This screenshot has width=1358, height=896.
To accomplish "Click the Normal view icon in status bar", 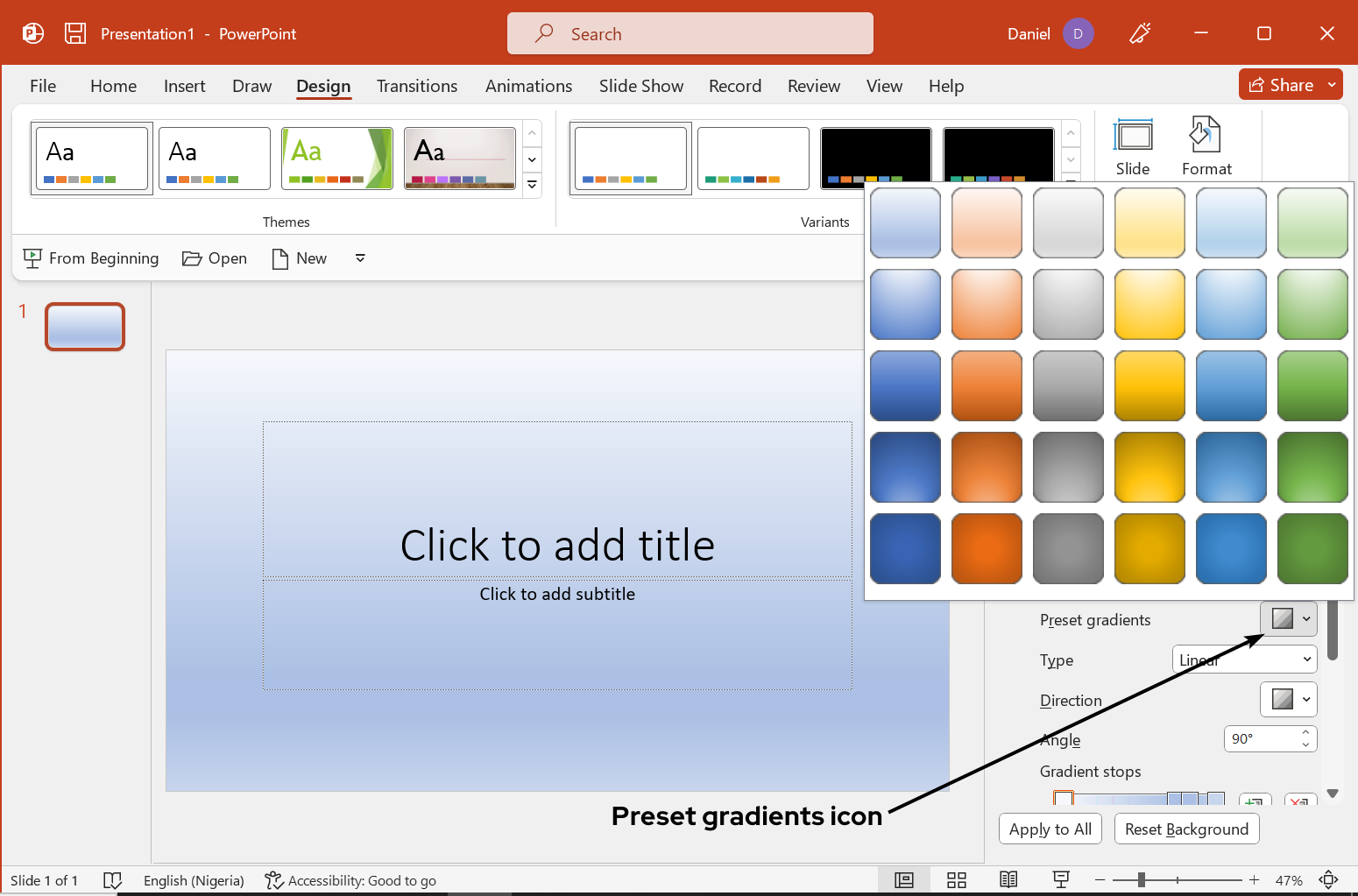I will coord(903,880).
